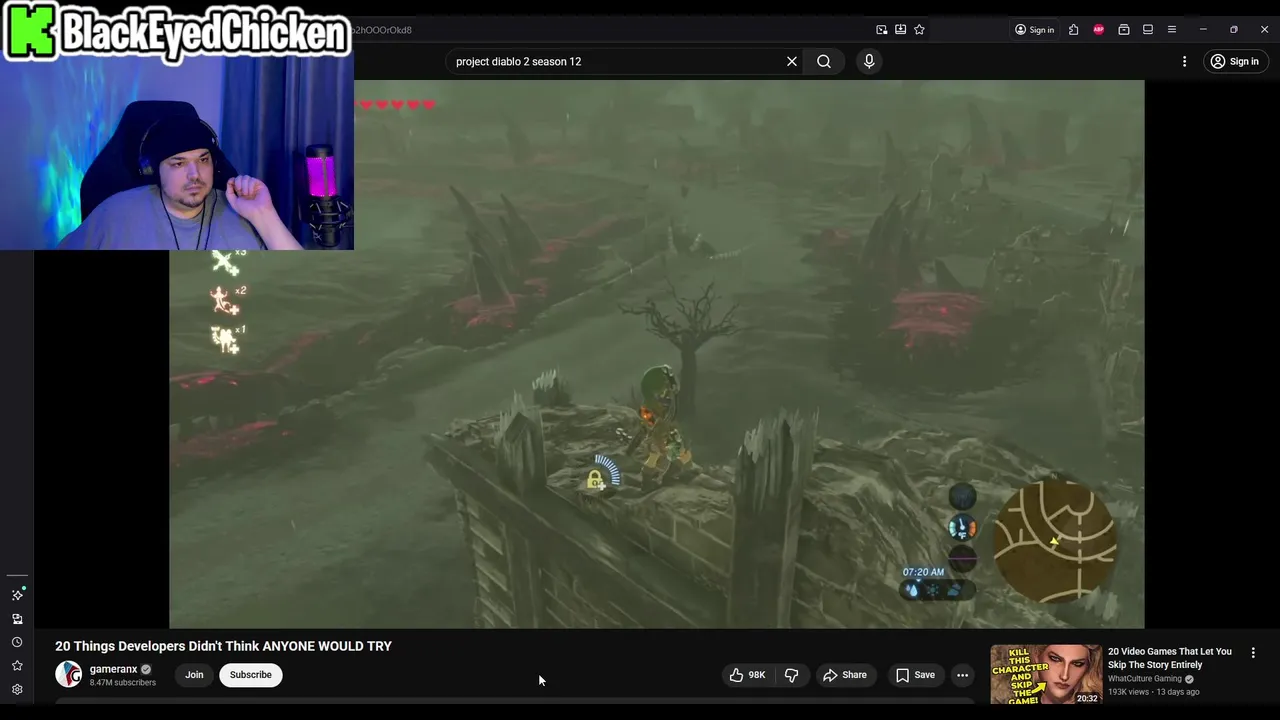Open sidebar history clock icon
Image resolution: width=1280 pixels, height=720 pixels.
coord(17,642)
